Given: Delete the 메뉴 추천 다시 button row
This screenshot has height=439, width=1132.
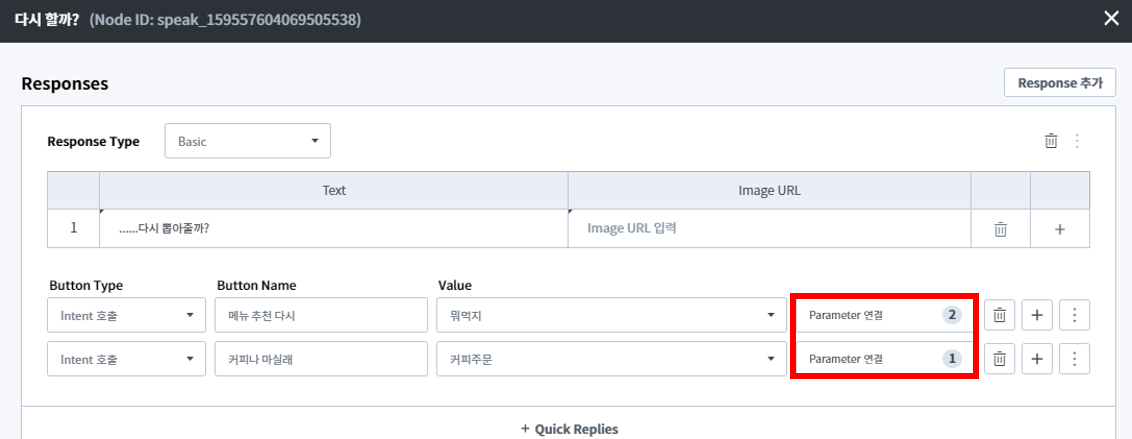Looking at the screenshot, I should click(x=1000, y=315).
